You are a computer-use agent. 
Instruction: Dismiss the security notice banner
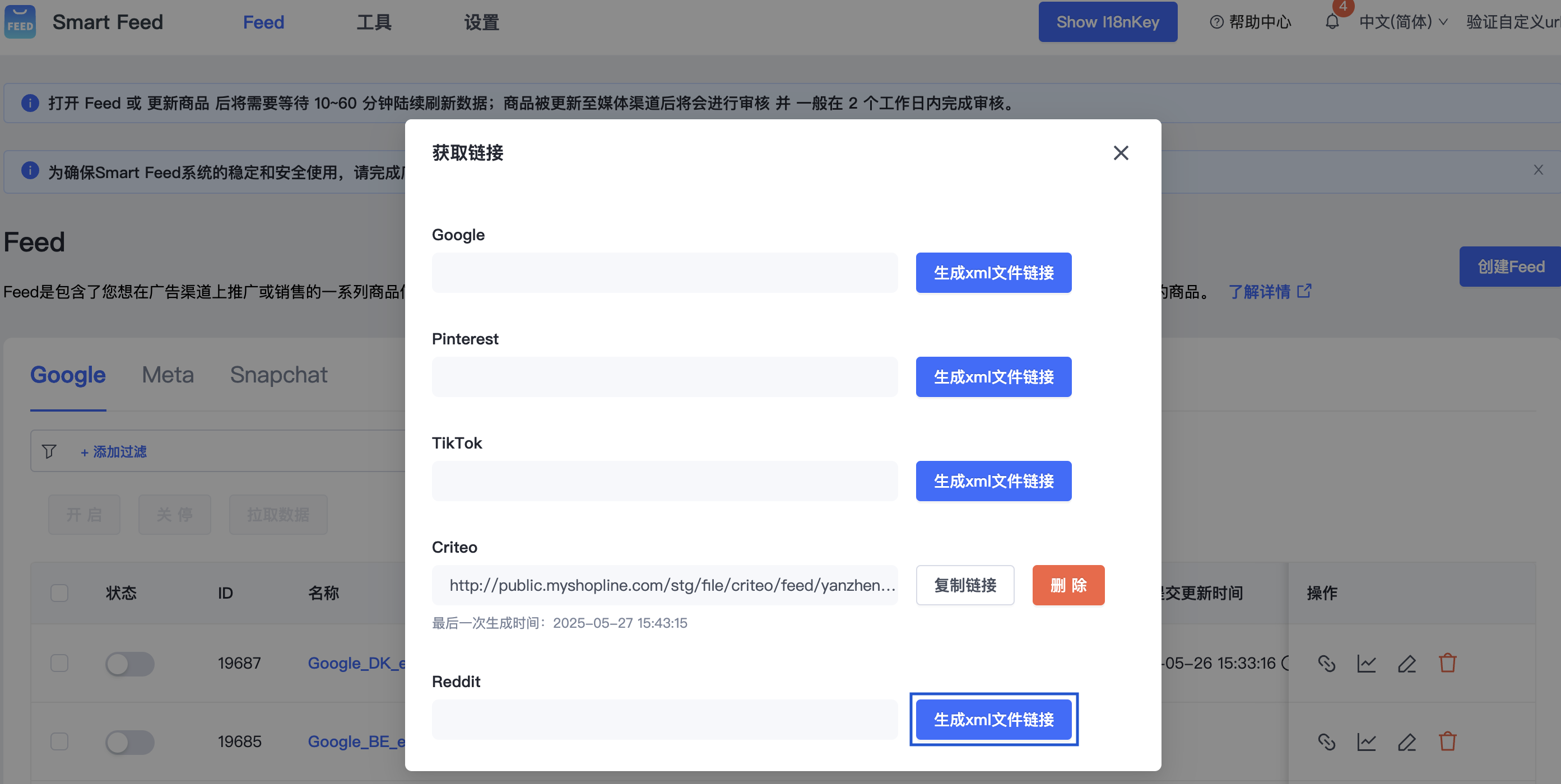pos(1538,170)
